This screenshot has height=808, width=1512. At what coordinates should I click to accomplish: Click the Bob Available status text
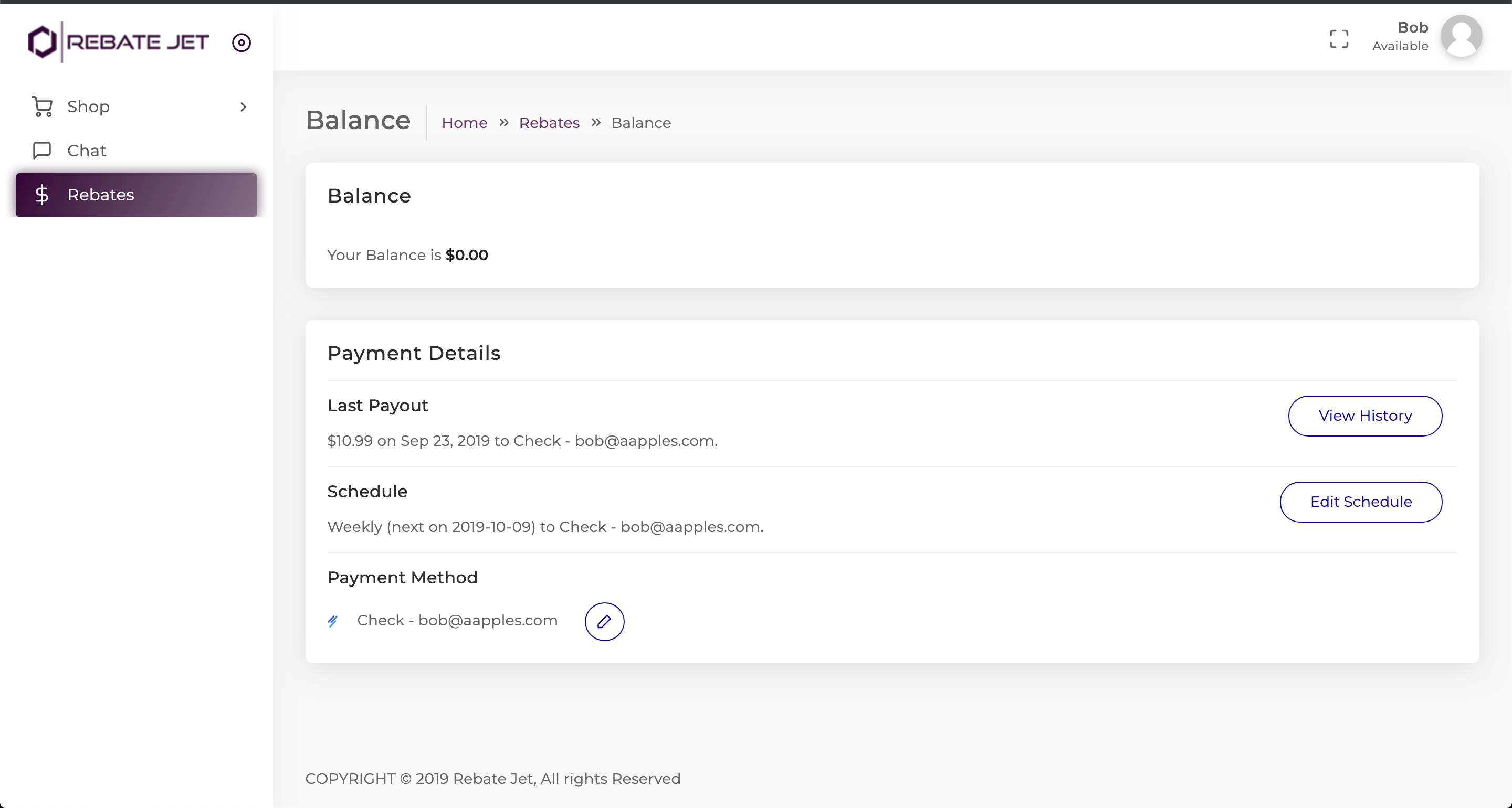pos(1401,36)
